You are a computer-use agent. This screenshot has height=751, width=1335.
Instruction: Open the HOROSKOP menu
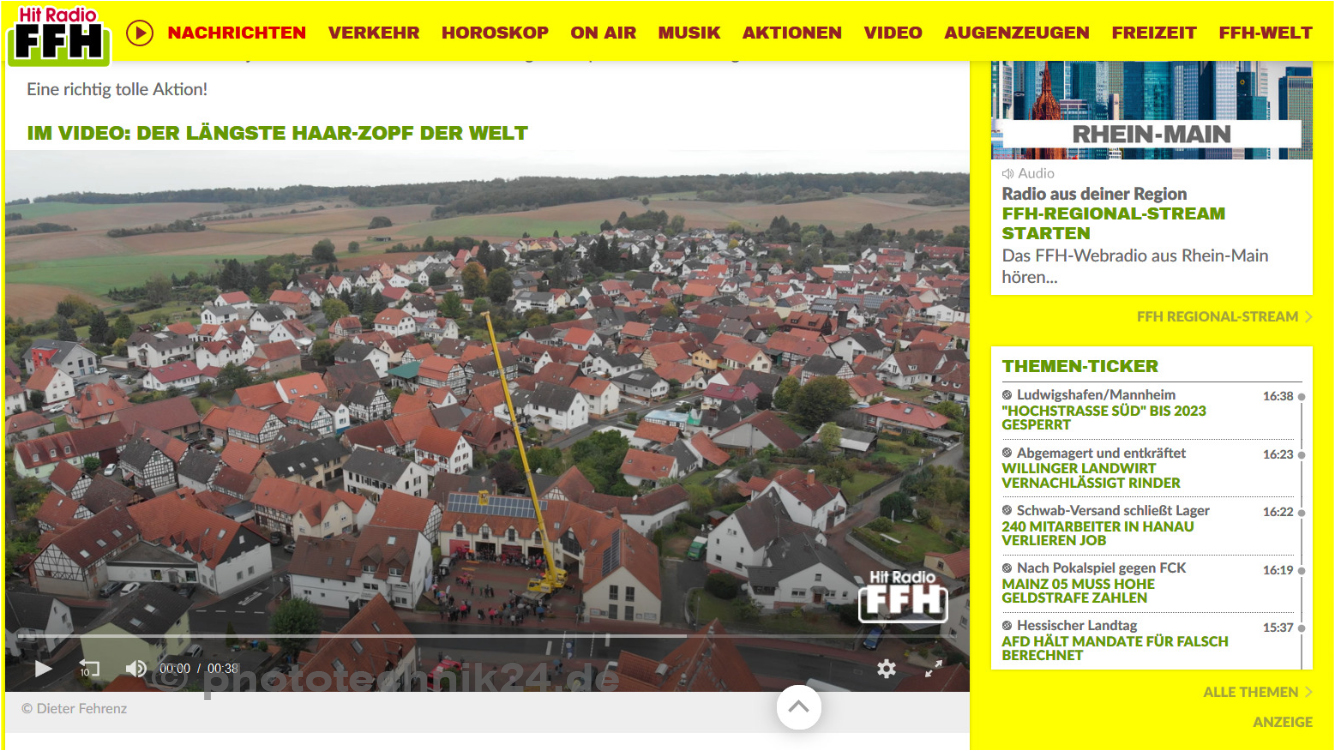[495, 33]
